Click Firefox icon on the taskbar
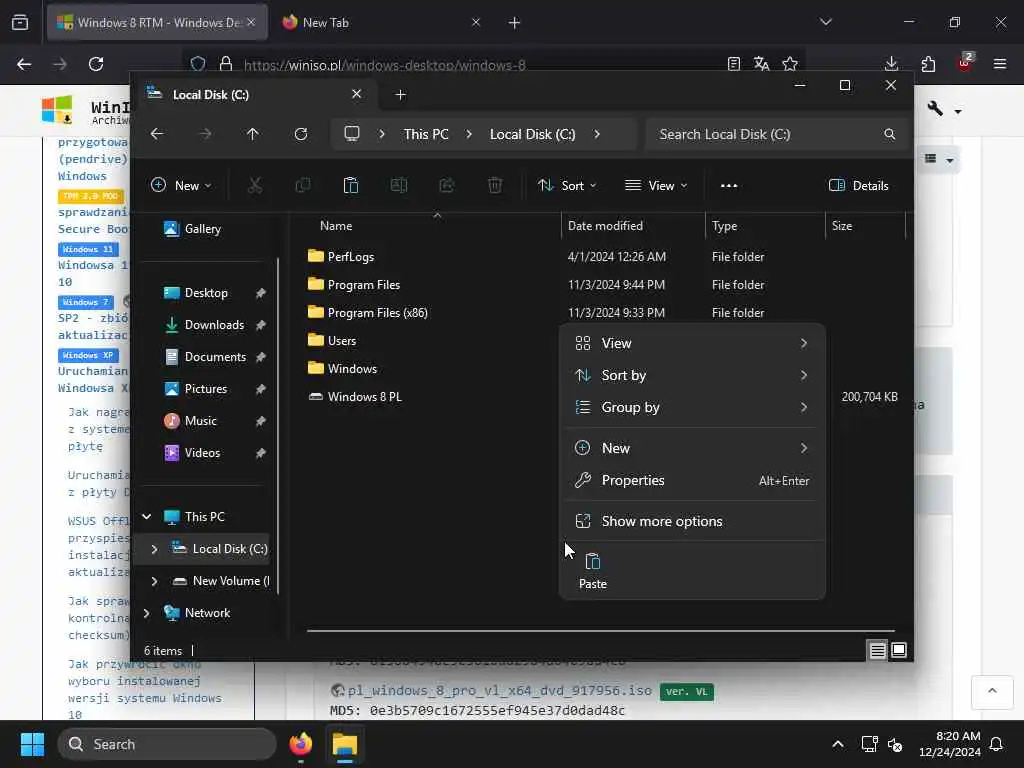1024x768 pixels. (x=300, y=744)
